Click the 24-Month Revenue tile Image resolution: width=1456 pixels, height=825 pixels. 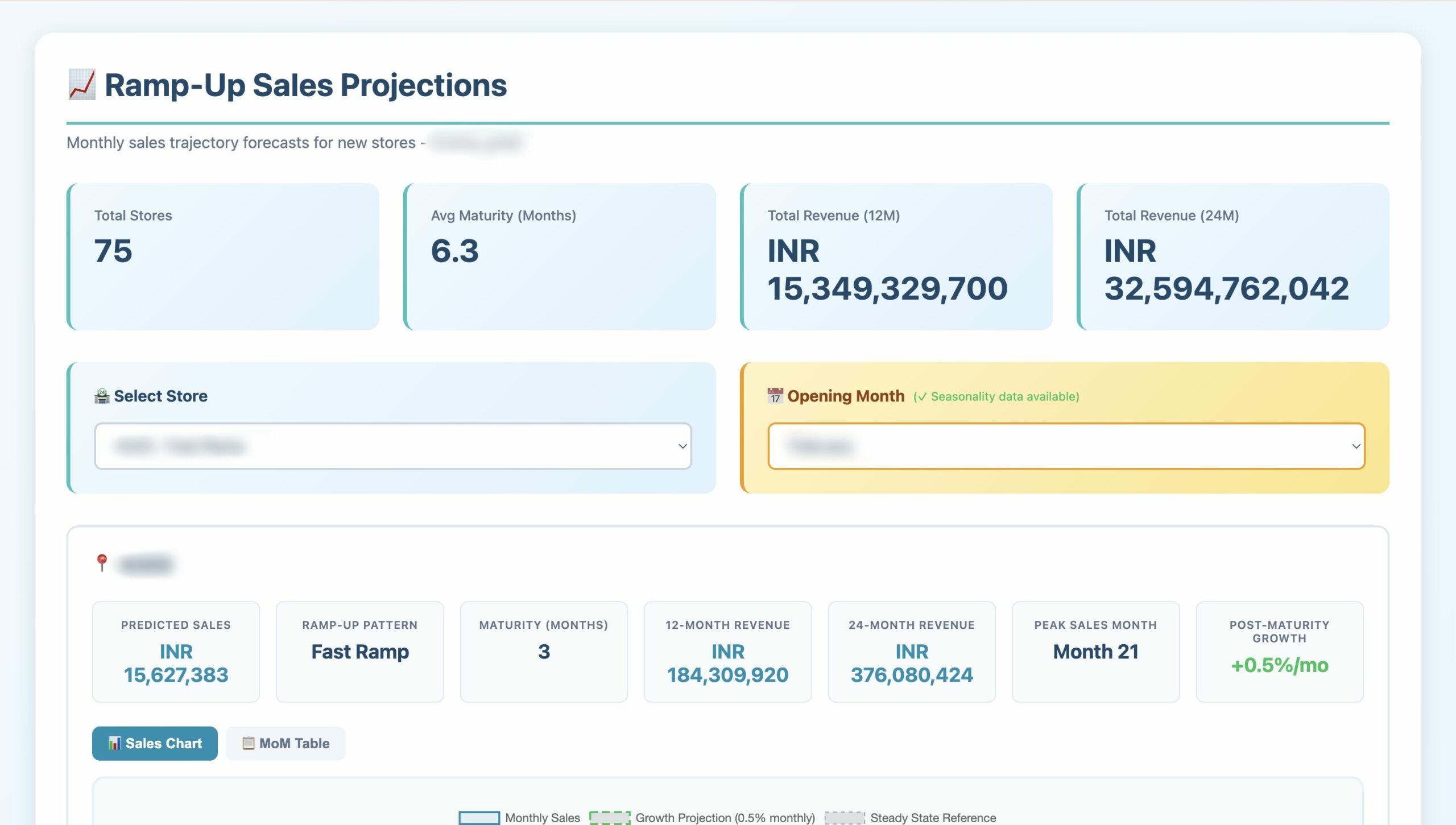click(912, 652)
